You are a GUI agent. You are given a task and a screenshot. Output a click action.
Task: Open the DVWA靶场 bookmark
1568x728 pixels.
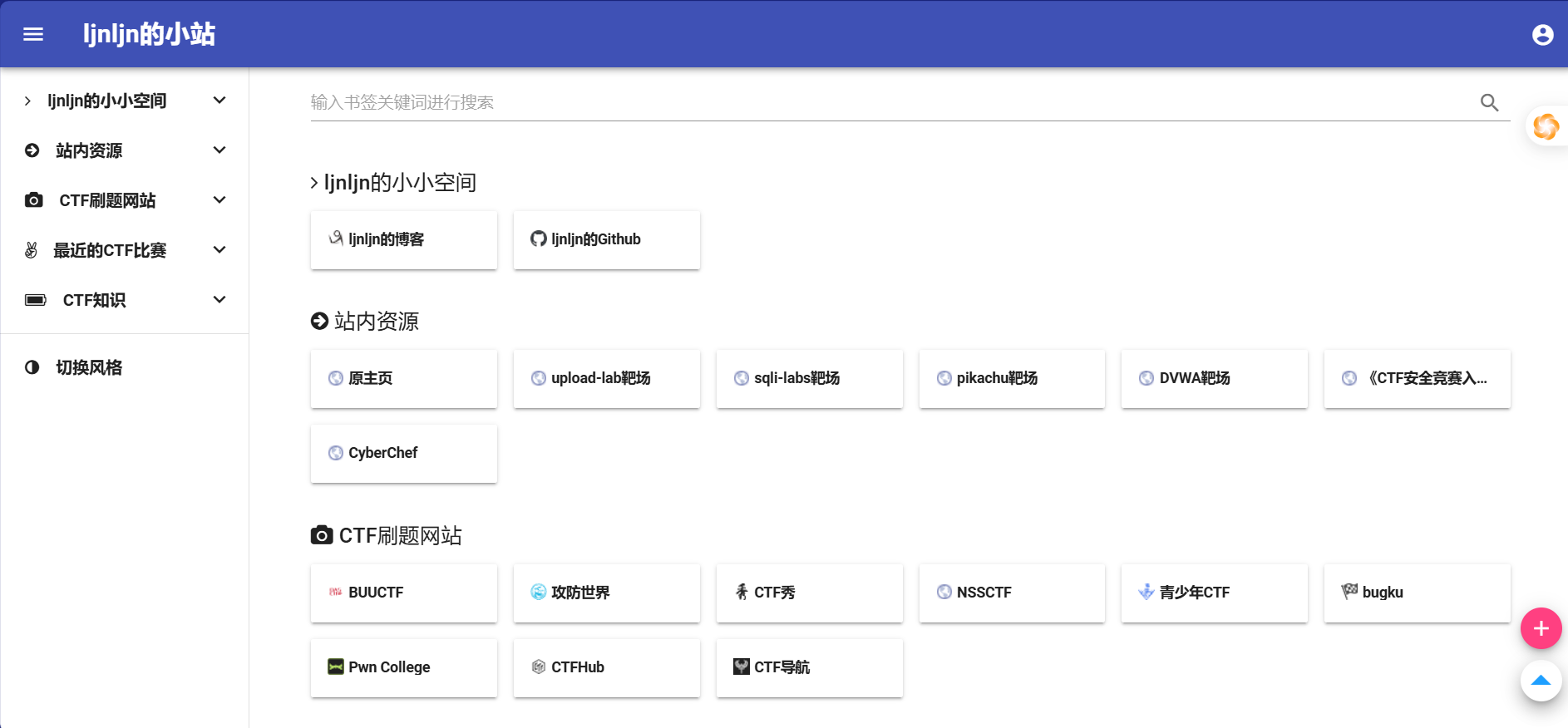point(1215,378)
